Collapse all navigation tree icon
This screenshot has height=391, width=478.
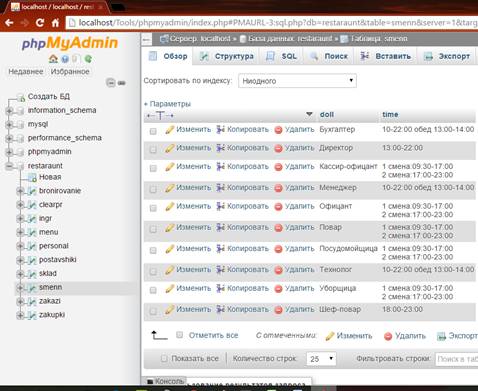point(111,82)
